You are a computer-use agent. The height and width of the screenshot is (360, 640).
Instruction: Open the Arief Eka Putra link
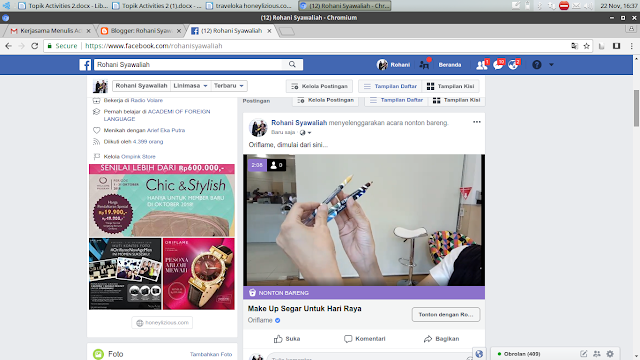[x=166, y=130]
